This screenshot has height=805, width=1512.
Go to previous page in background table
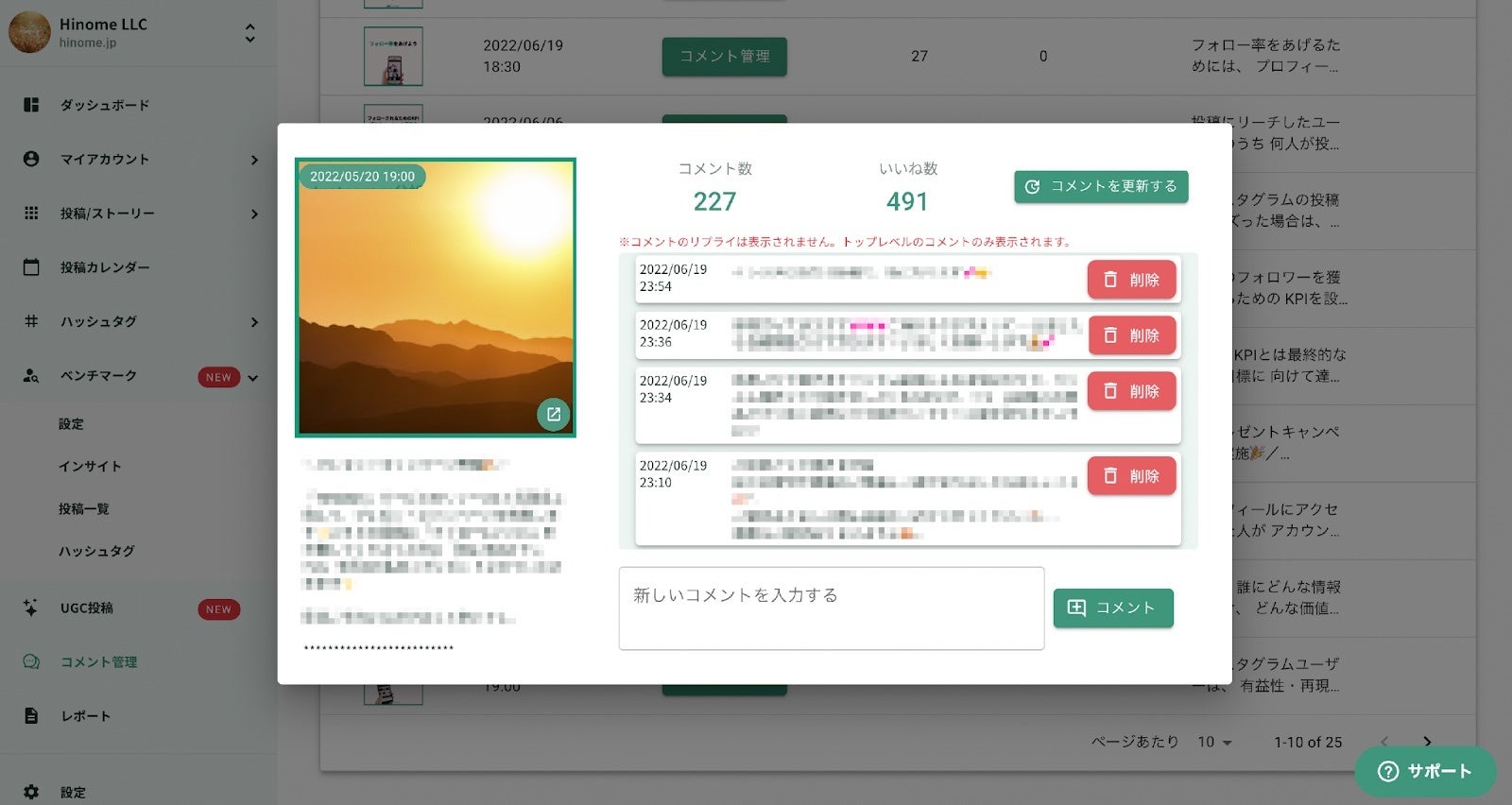point(1384,742)
